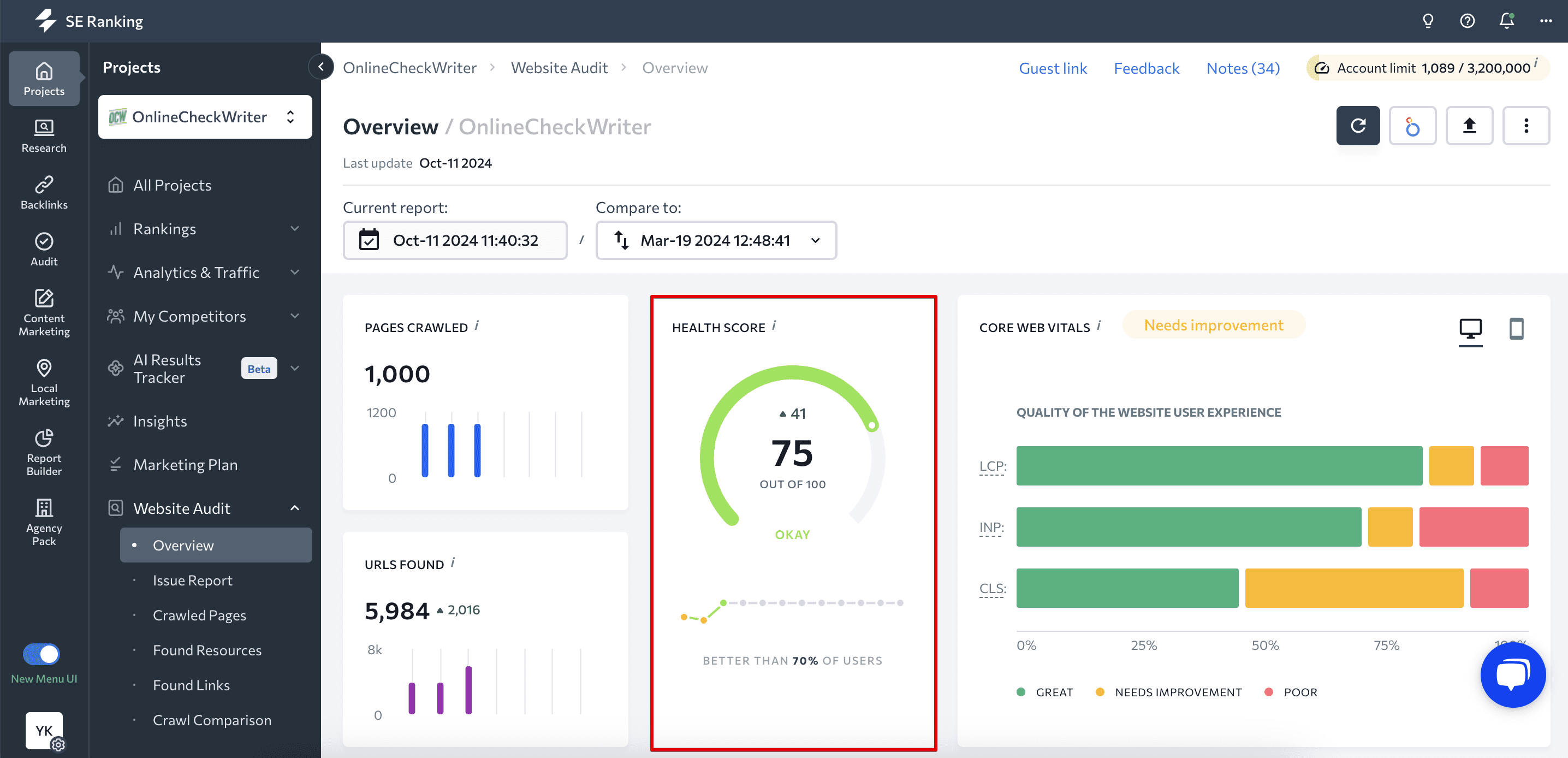Open the Audit section from sidebar
1568x758 pixels.
[43, 248]
